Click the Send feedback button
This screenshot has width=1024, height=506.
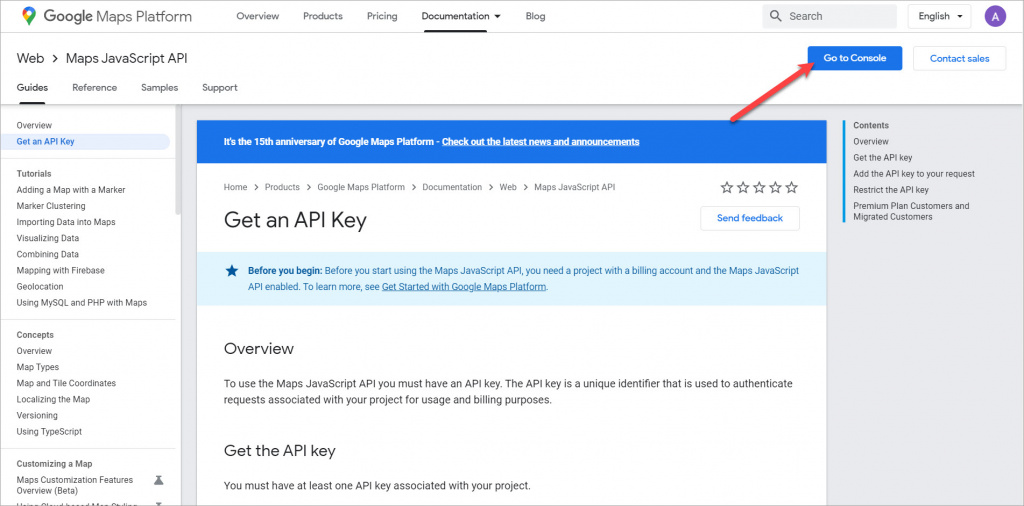pyautogui.click(x=749, y=218)
